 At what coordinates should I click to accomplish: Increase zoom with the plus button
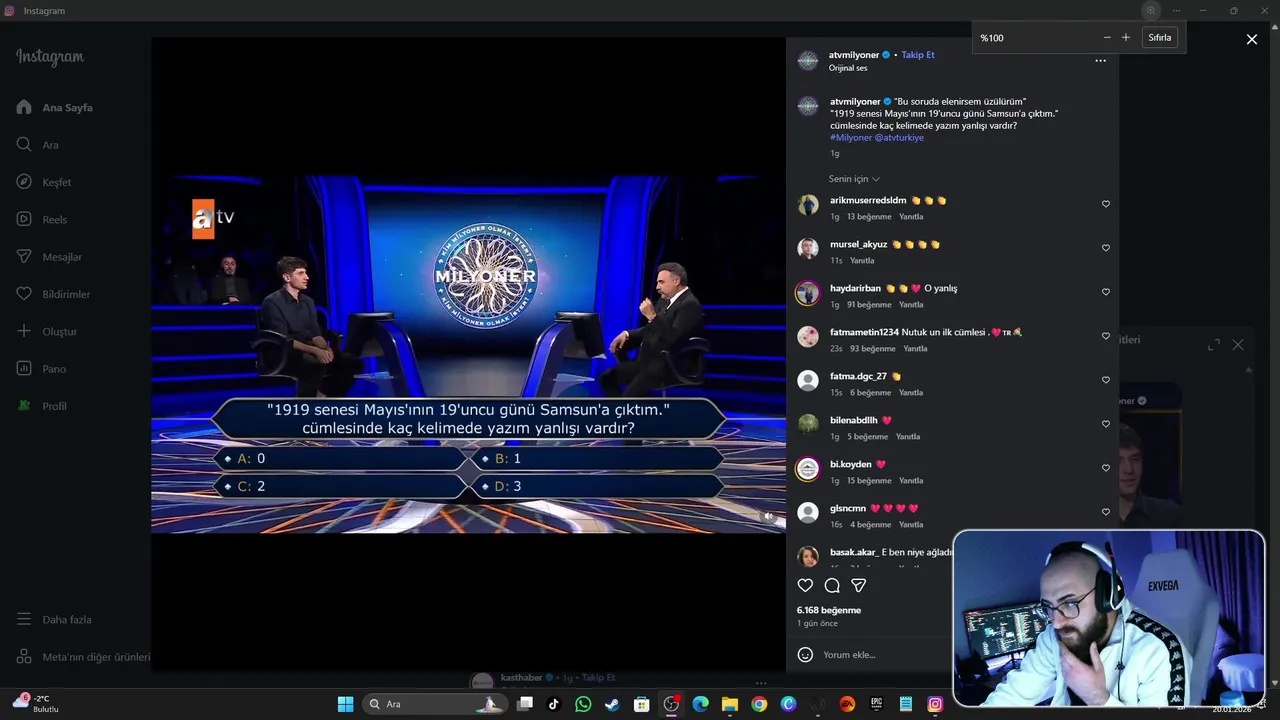pos(1126,38)
